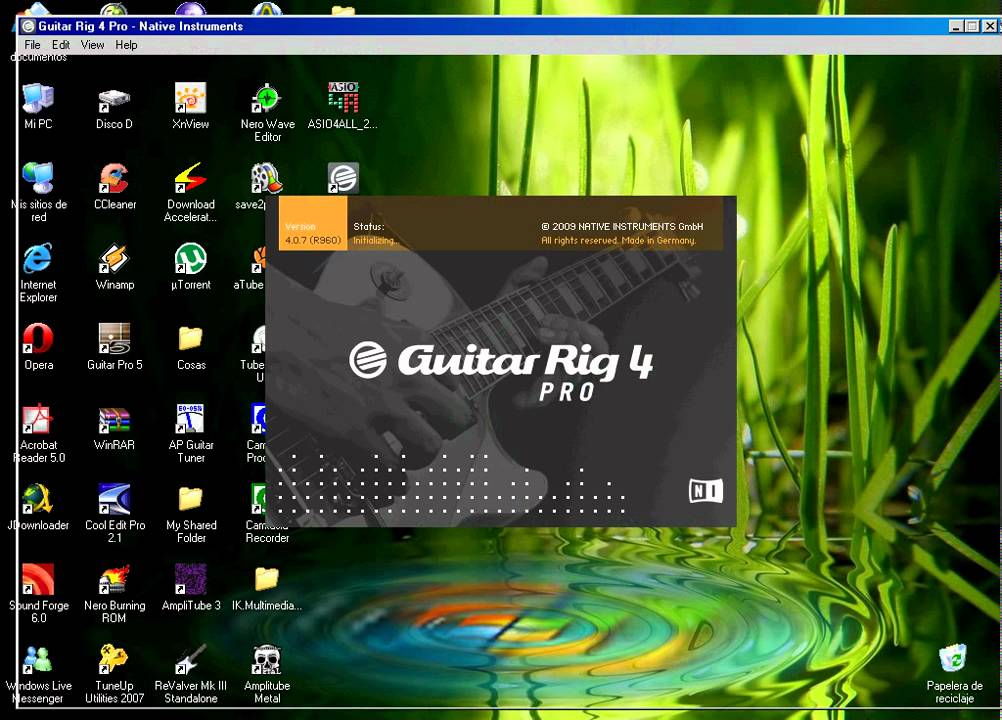Select the Download Accelerator icon
This screenshot has height=720, width=1002.
[190, 178]
